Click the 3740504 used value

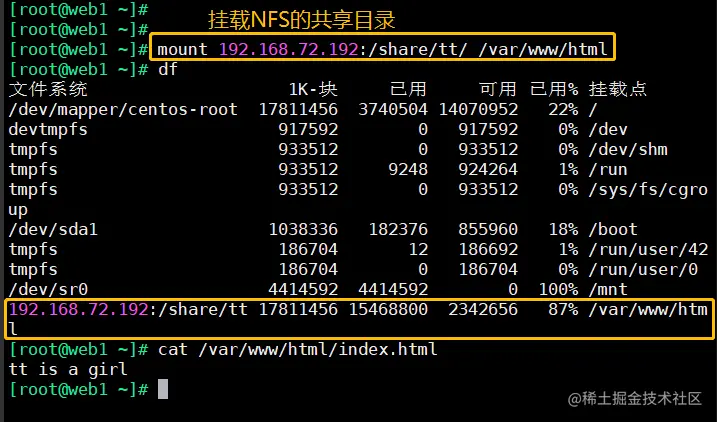point(393,110)
